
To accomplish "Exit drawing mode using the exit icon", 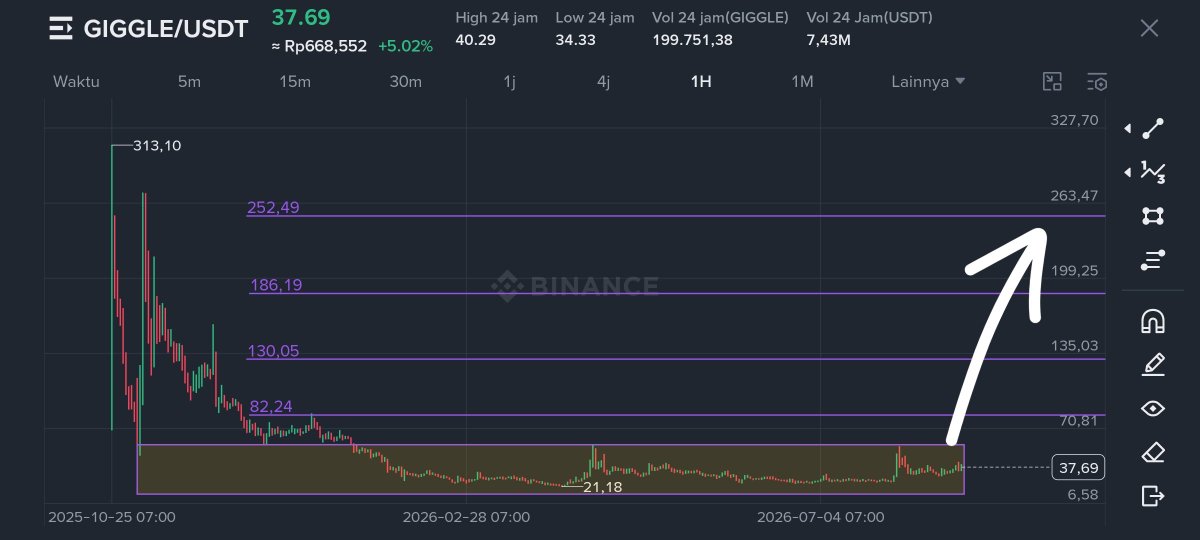I will 1153,495.
